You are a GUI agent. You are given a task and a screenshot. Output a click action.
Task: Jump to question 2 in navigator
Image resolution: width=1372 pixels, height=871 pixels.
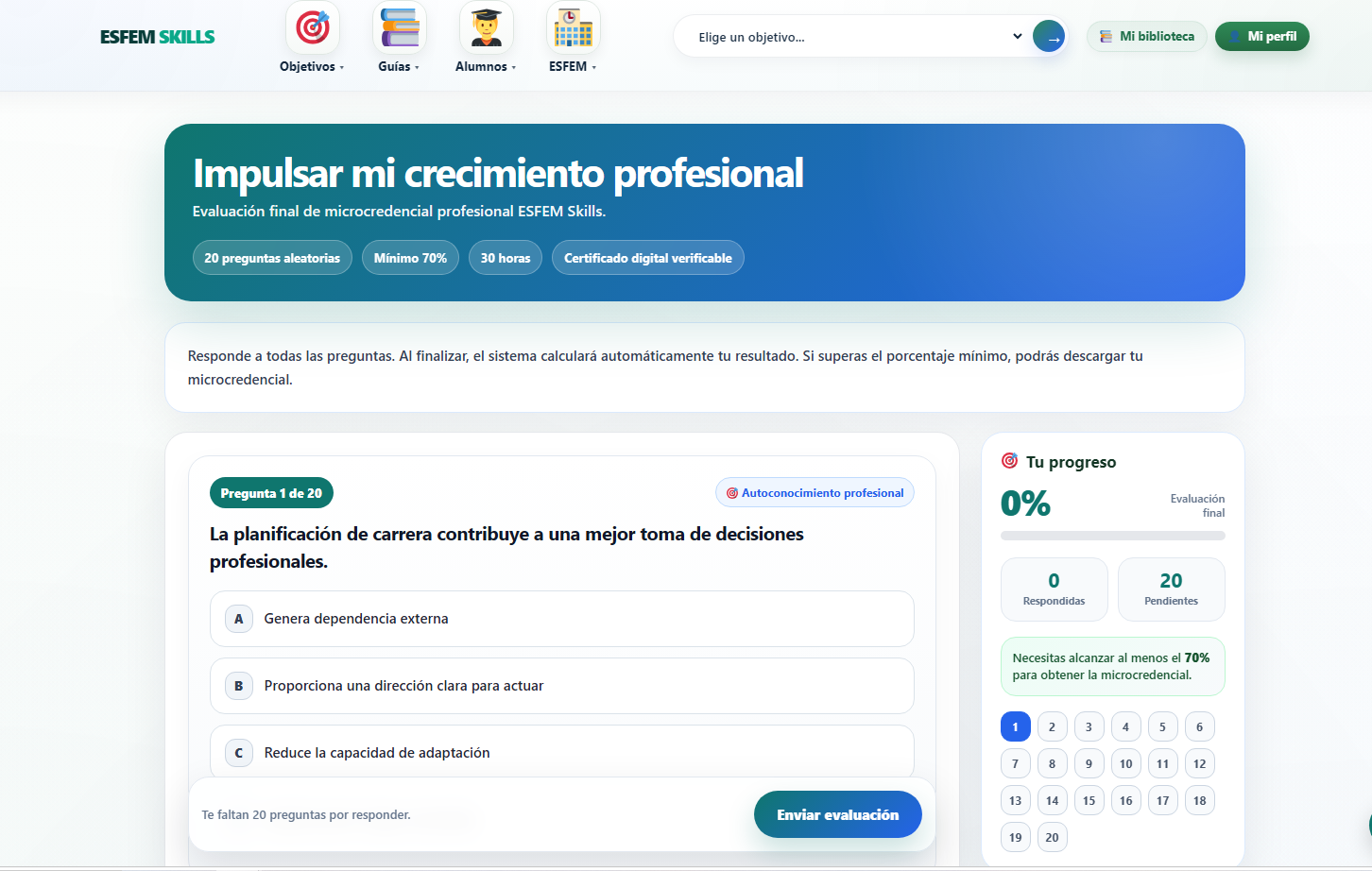[1053, 726]
